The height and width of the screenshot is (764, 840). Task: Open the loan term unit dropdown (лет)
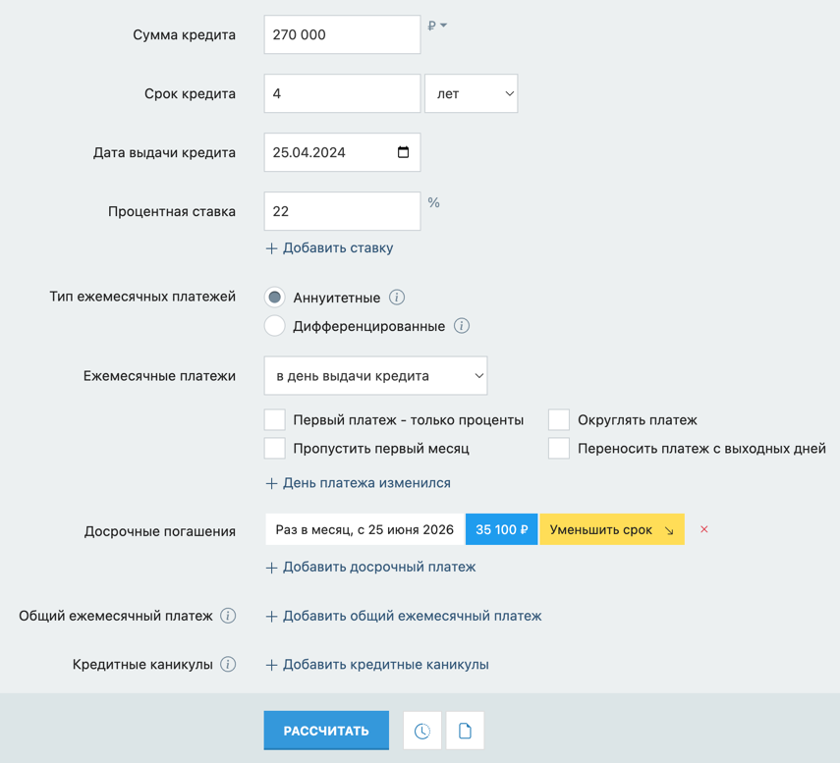(x=471, y=94)
